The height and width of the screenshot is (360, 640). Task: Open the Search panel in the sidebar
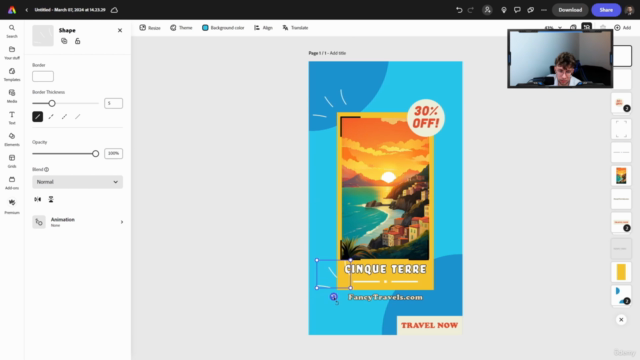point(12,31)
